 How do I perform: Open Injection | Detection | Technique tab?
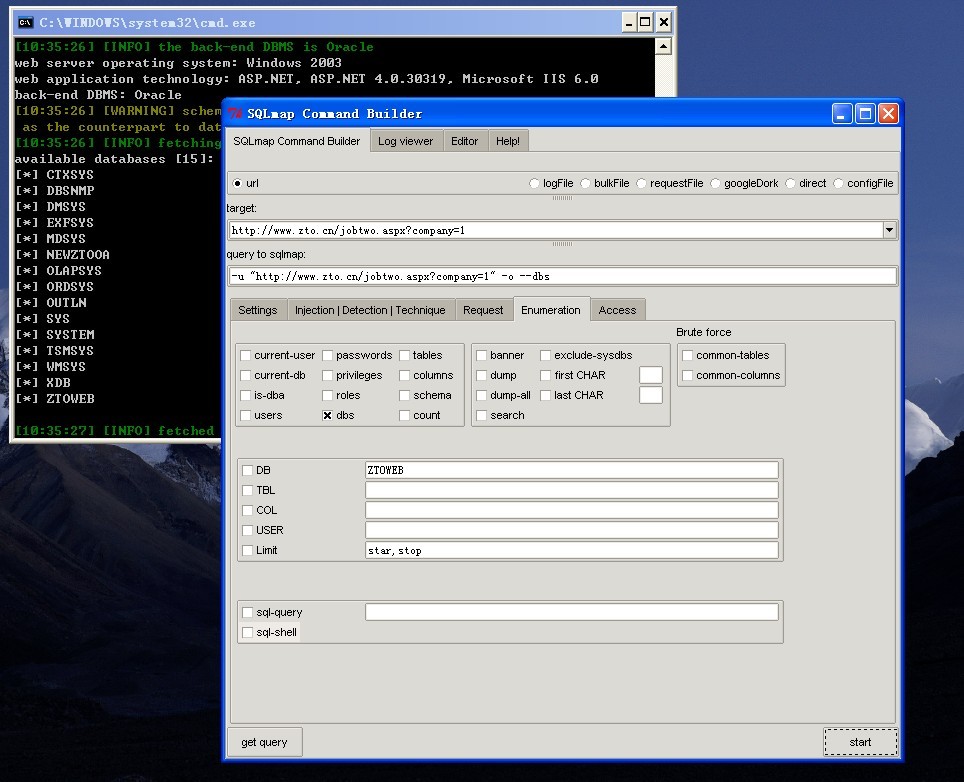pyautogui.click(x=370, y=310)
